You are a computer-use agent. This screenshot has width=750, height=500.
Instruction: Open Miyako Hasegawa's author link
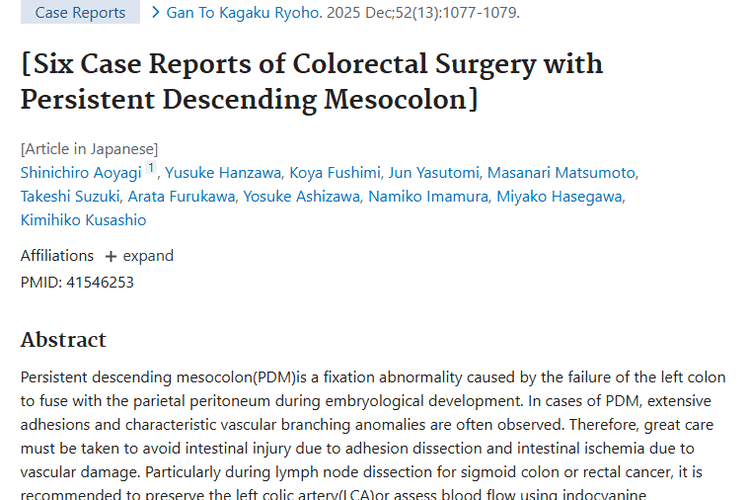[559, 196]
